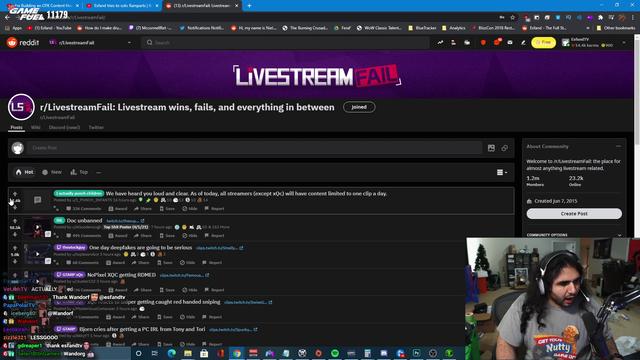Click the Cortana circle in taskbar

[x=138, y=353]
